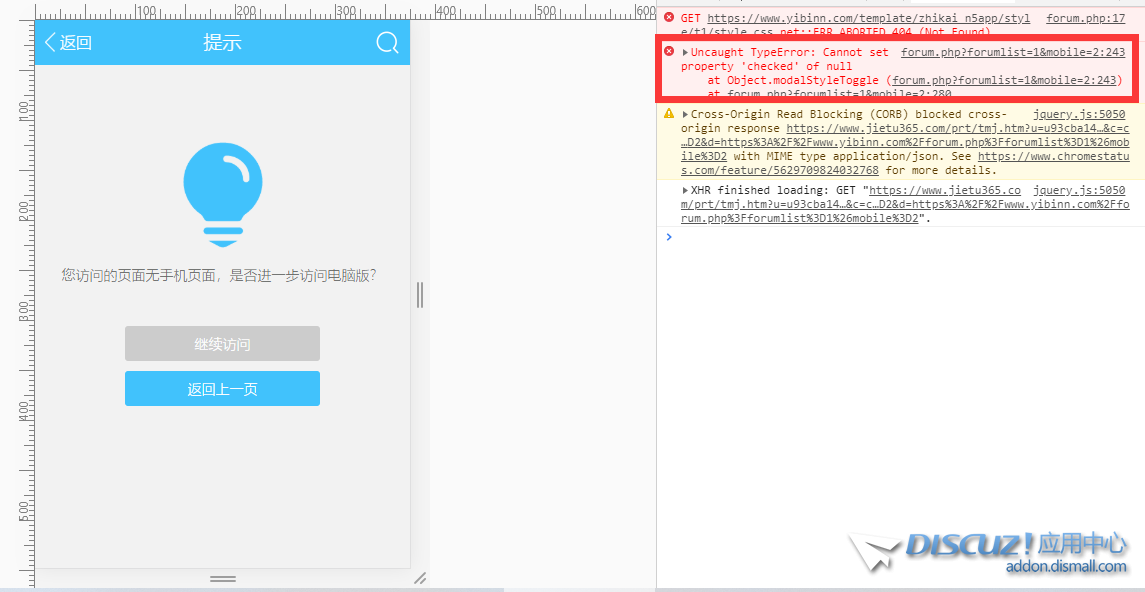Tap the back arrow 返回 in header

[68, 42]
